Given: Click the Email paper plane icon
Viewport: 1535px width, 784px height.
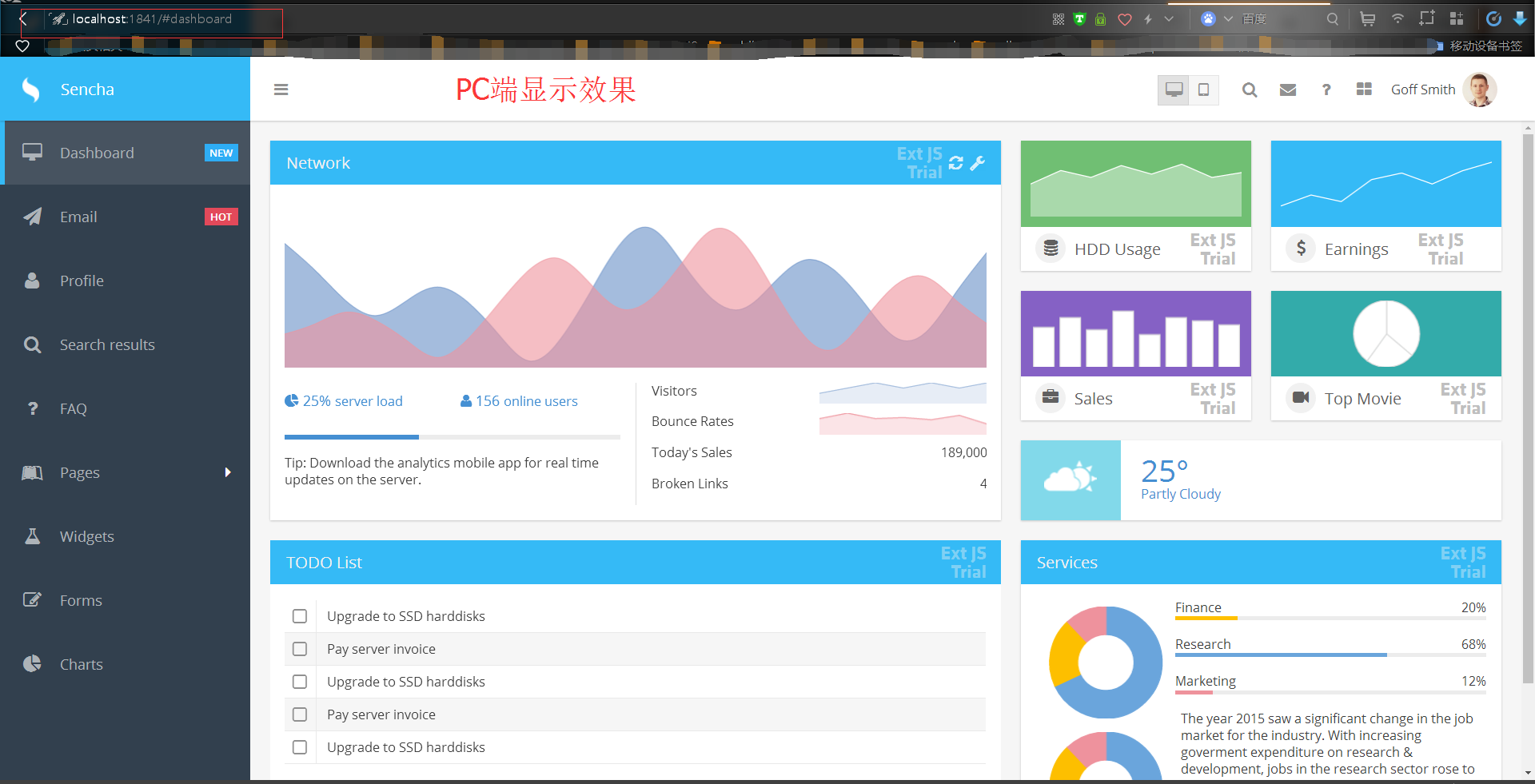Looking at the screenshot, I should (32, 217).
